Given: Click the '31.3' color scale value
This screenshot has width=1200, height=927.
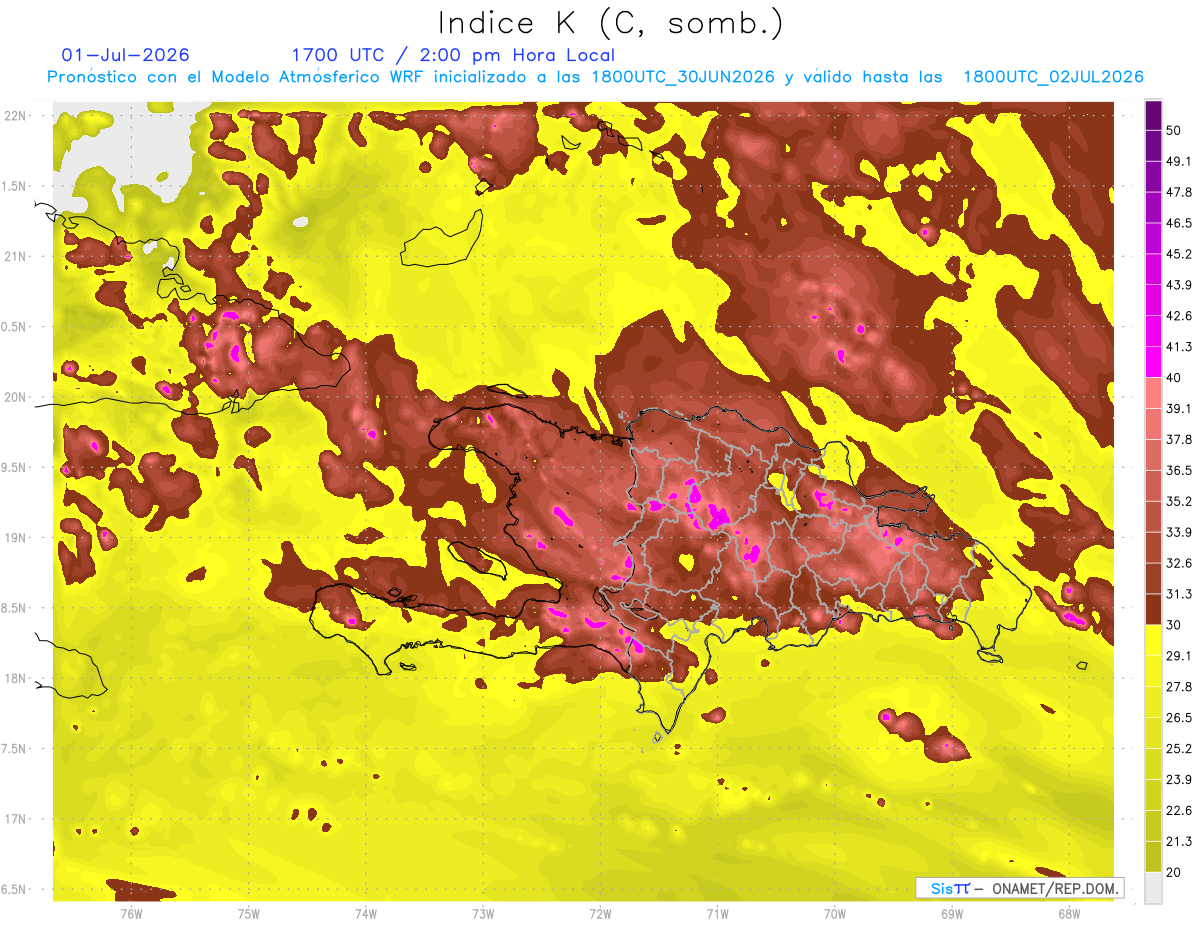Looking at the screenshot, I should 1178,594.
